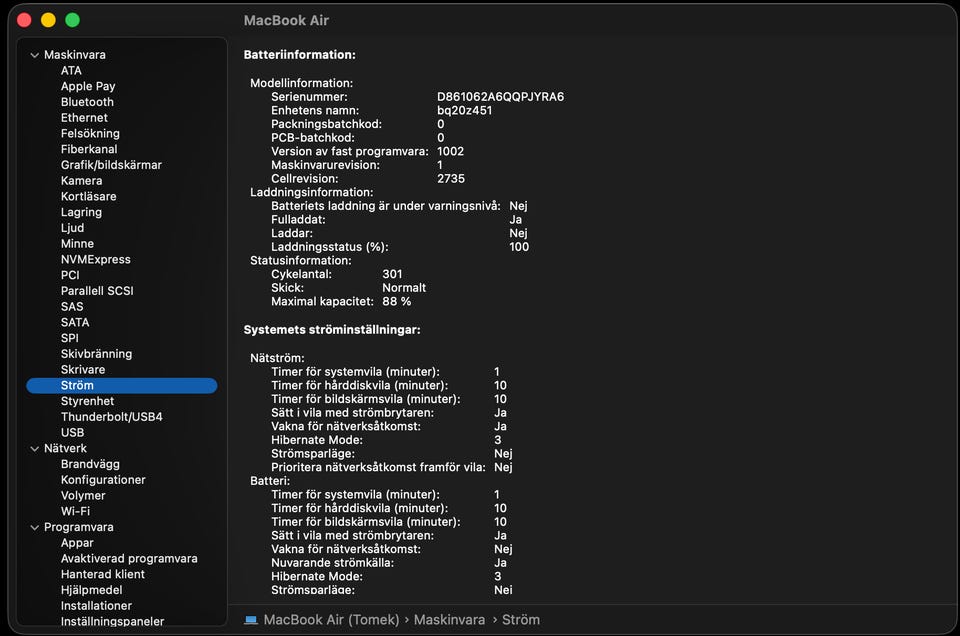Select Avaktiverad programvara in sidebar
This screenshot has width=960, height=636.
pyautogui.click(x=129, y=559)
